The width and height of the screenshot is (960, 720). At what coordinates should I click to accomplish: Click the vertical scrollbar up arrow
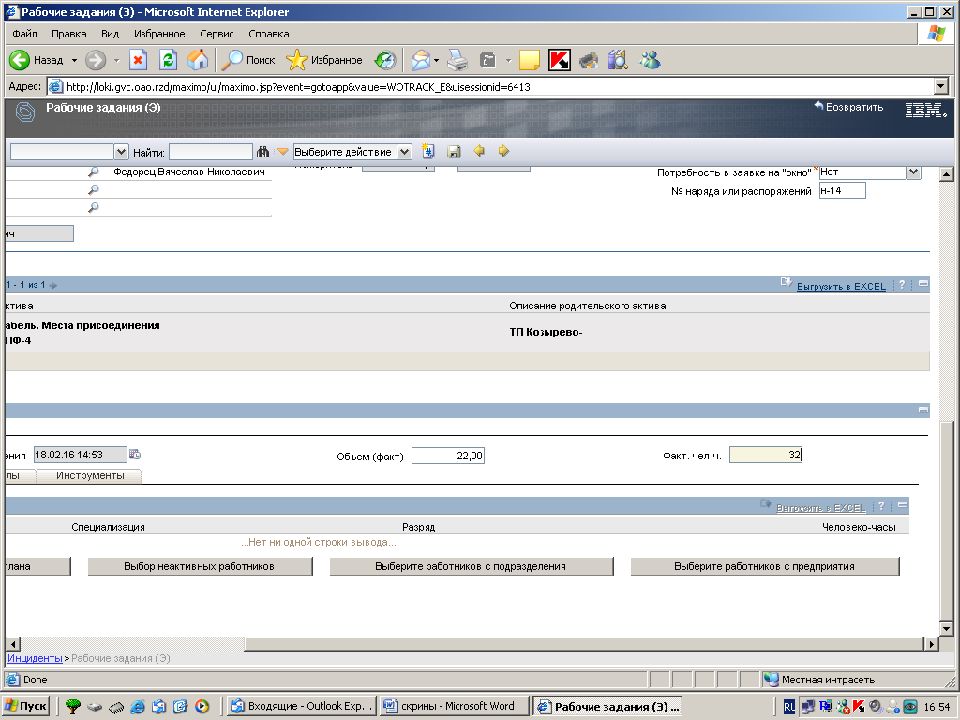[x=946, y=173]
